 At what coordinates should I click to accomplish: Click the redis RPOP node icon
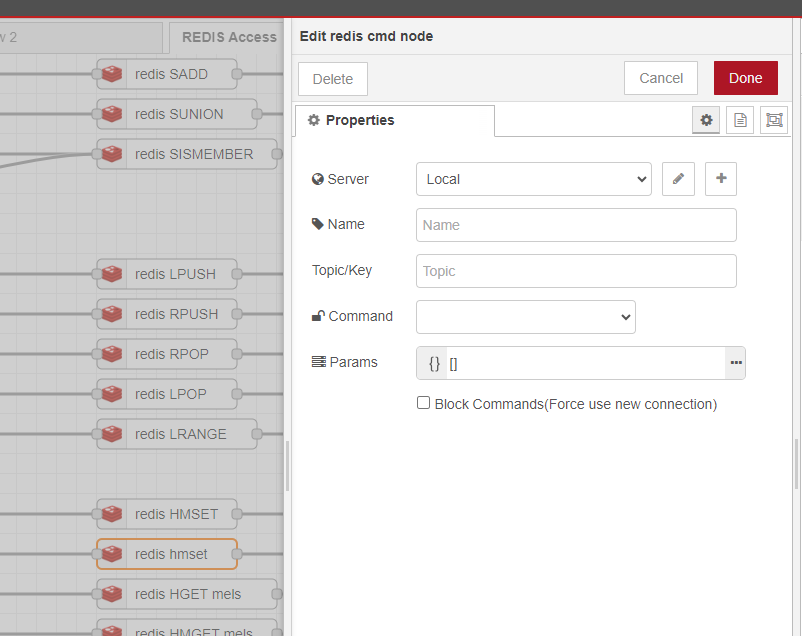pyautogui.click(x=112, y=354)
